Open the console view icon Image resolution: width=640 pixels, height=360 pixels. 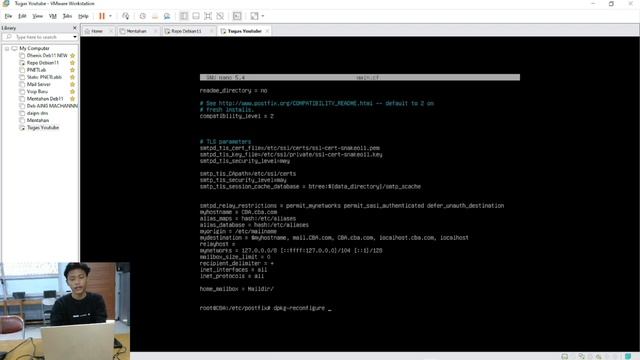coord(237,16)
